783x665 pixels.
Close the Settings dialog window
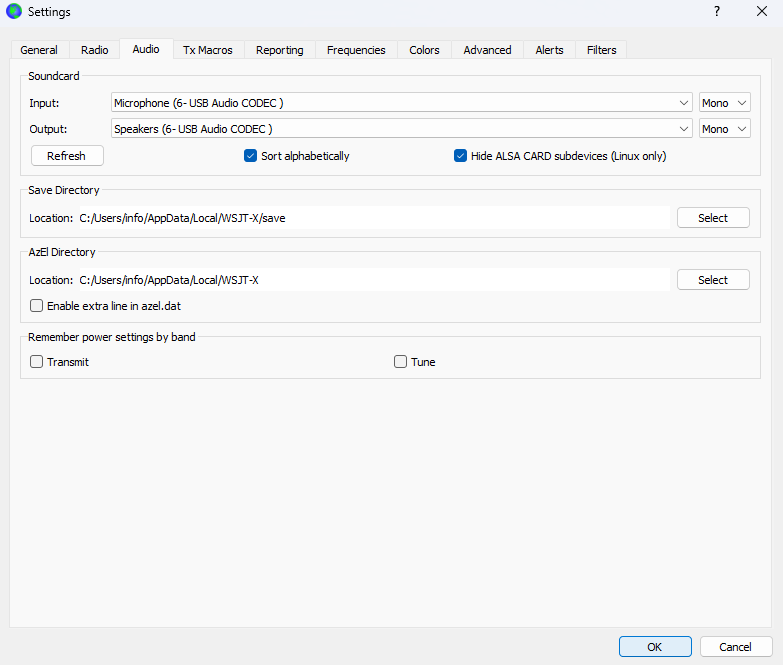point(761,12)
